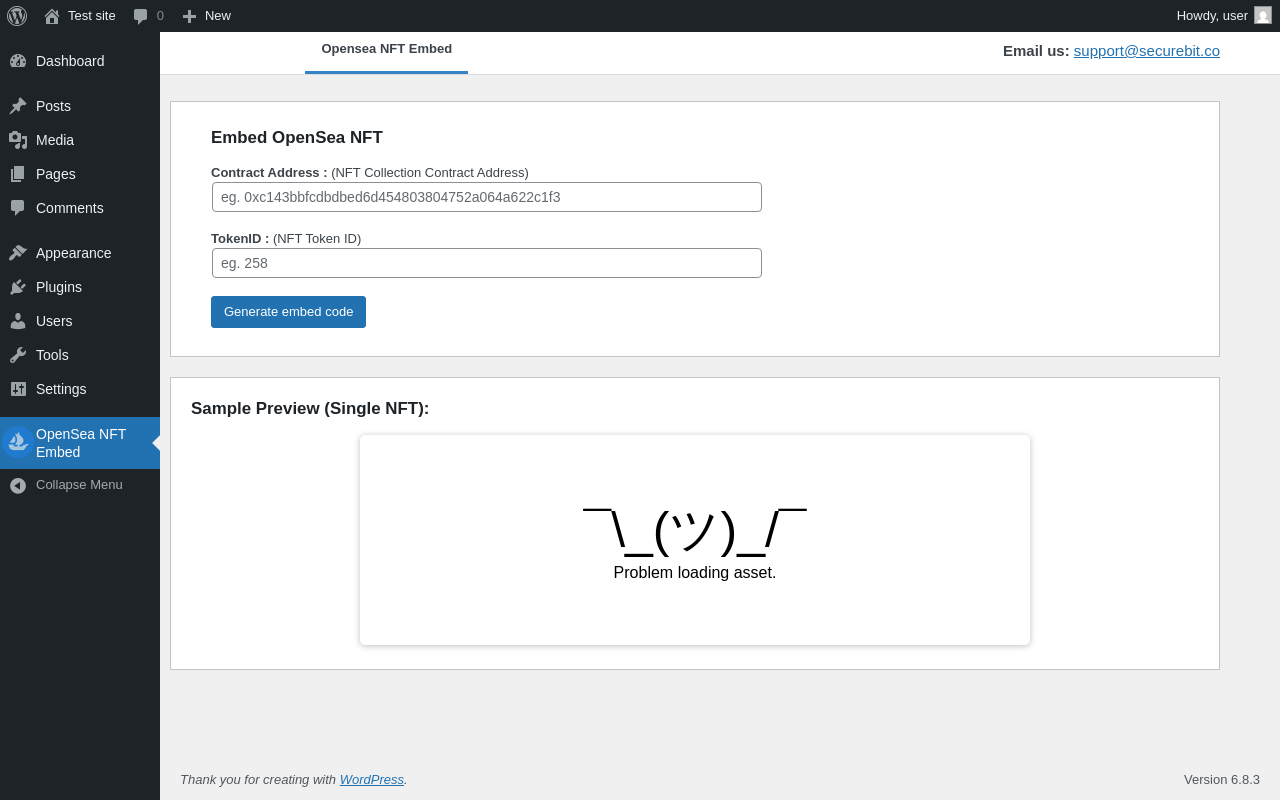Focus the Contract Address input field
Viewport: 1280px width, 800px height.
[487, 197]
